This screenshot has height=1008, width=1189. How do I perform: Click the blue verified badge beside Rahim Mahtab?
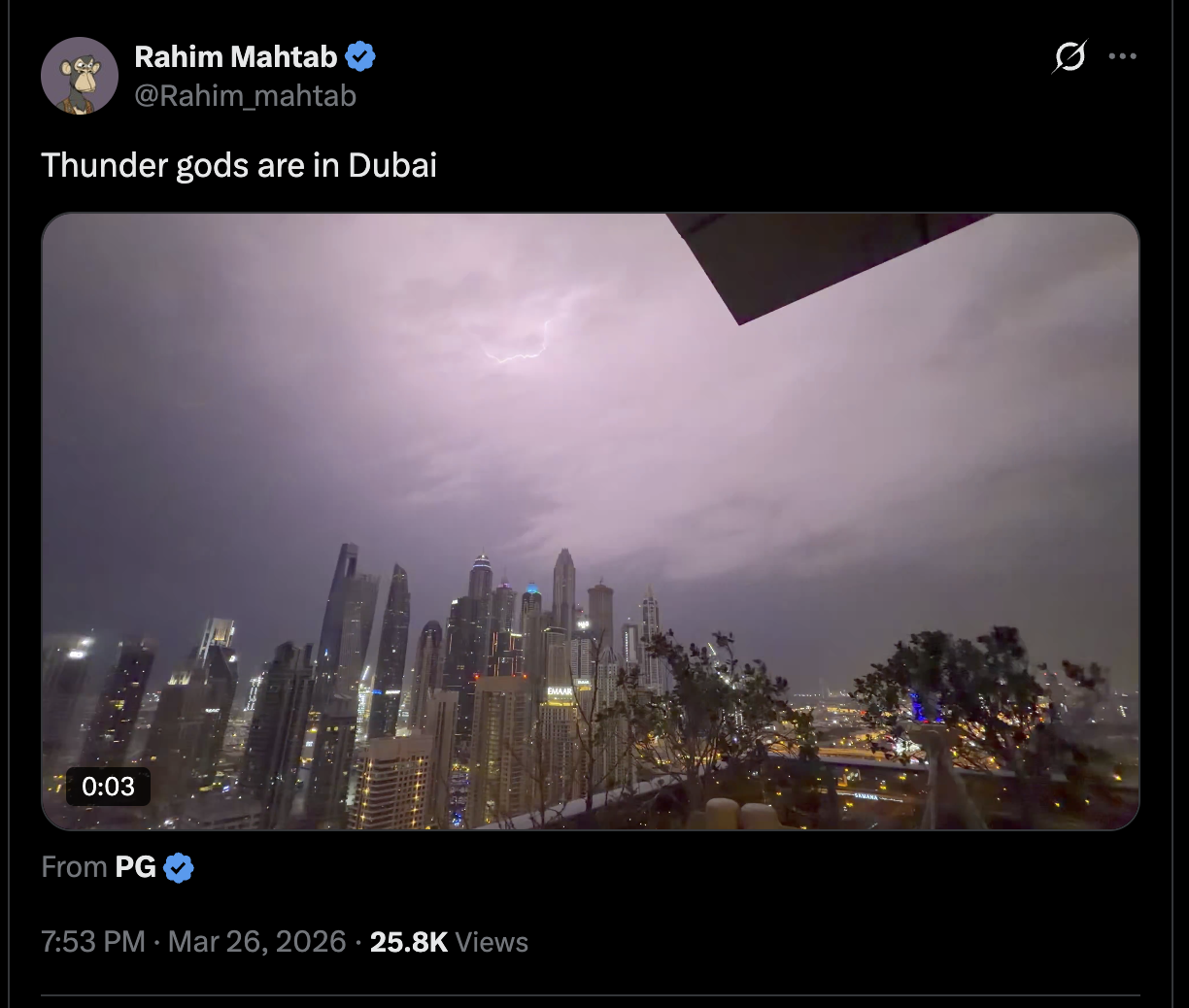360,57
